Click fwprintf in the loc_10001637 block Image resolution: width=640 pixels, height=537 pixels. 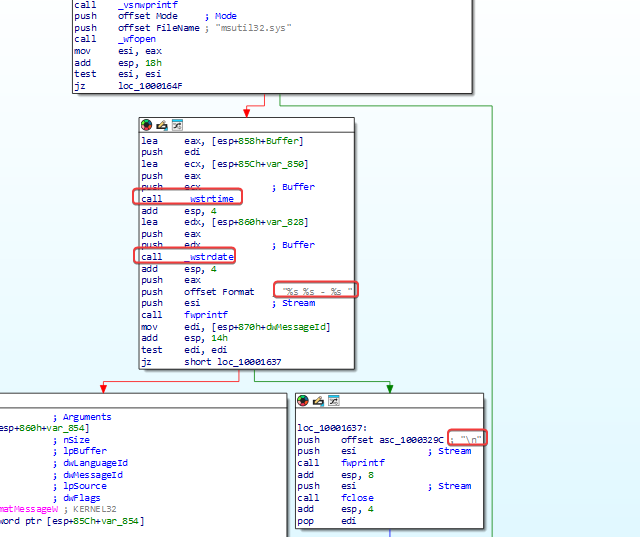coord(363,463)
